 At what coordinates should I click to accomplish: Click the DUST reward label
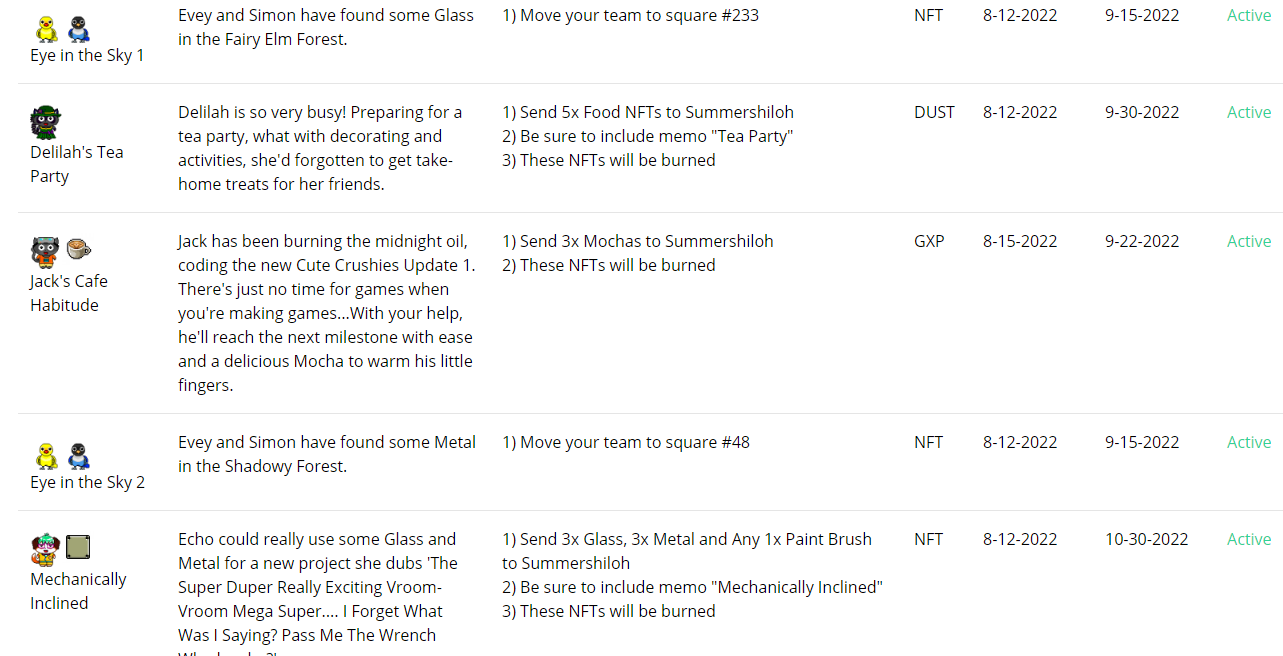click(x=934, y=112)
